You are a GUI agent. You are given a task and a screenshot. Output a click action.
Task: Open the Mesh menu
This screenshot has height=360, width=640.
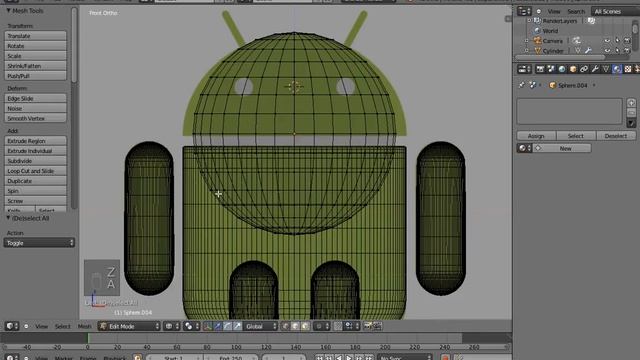coord(84,326)
